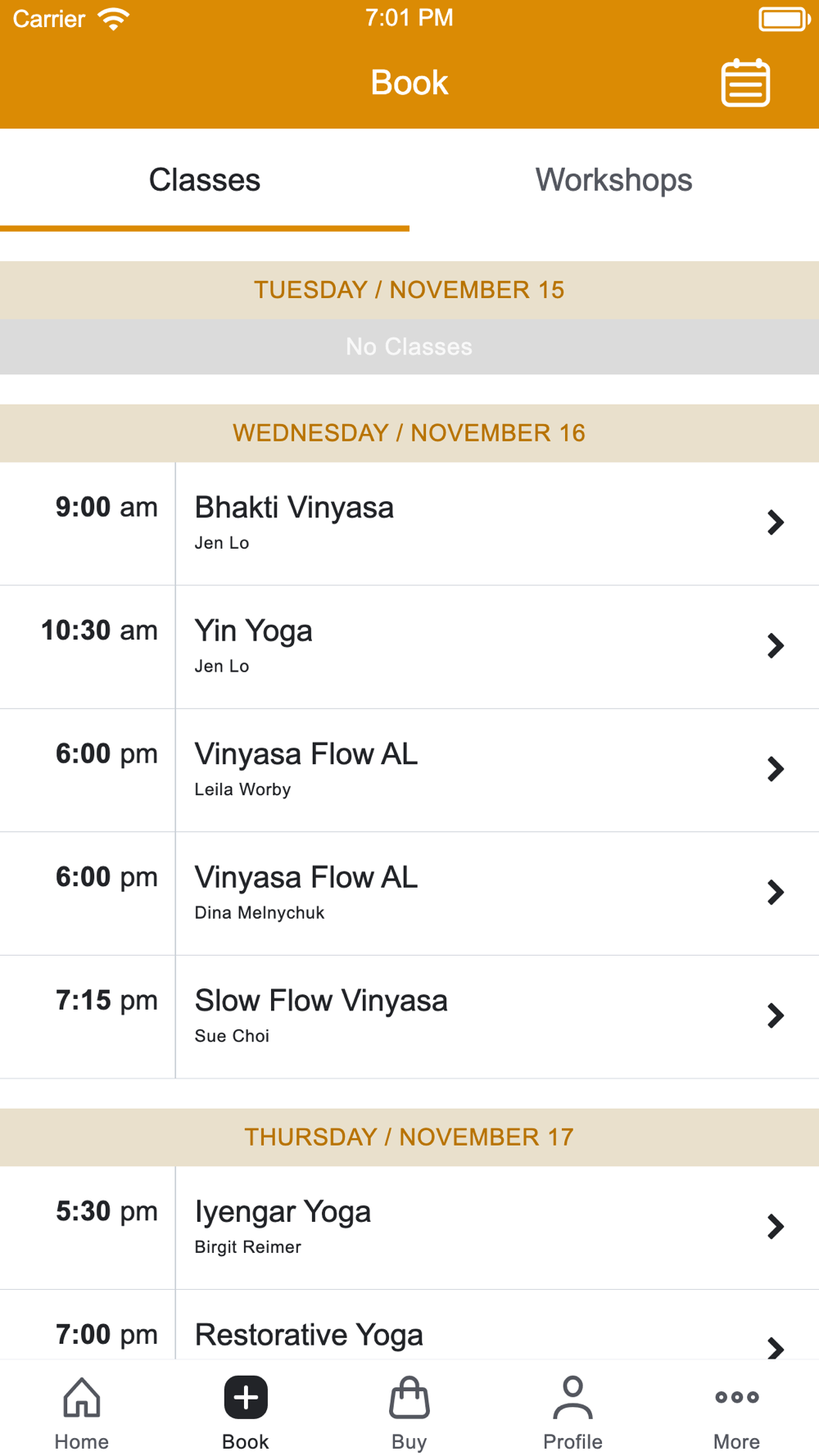Image resolution: width=819 pixels, height=1456 pixels.
Task: Open Yin Yoga details chevron
Action: point(775,646)
